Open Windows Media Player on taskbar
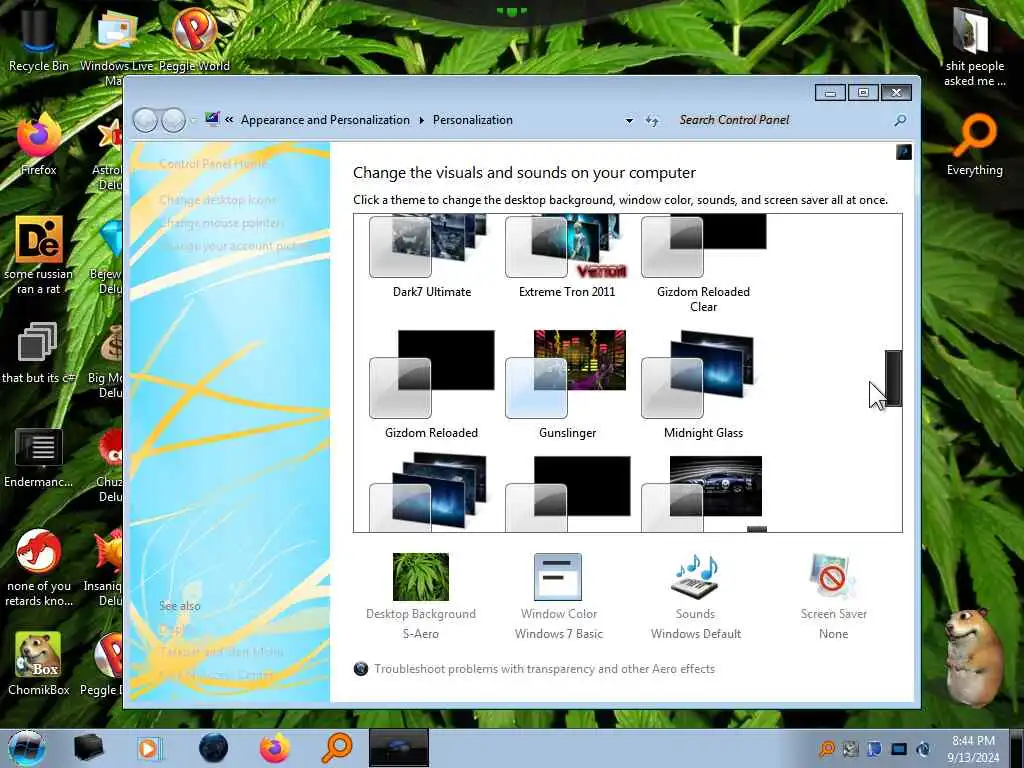The width and height of the screenshot is (1024, 768). tap(149, 748)
